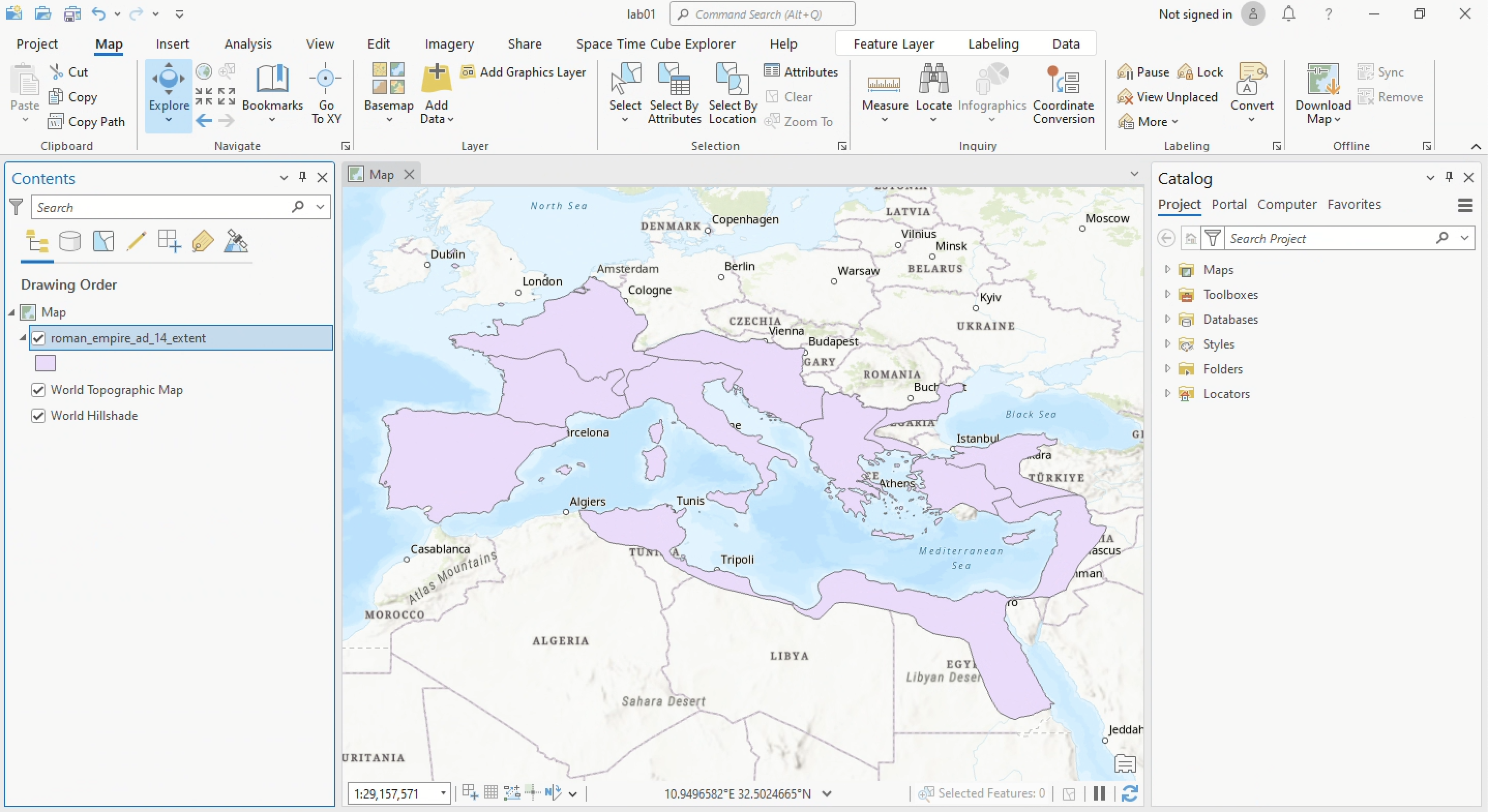The width and height of the screenshot is (1488, 812).
Task: Pause drawing using status bar button
Action: coord(1099,793)
